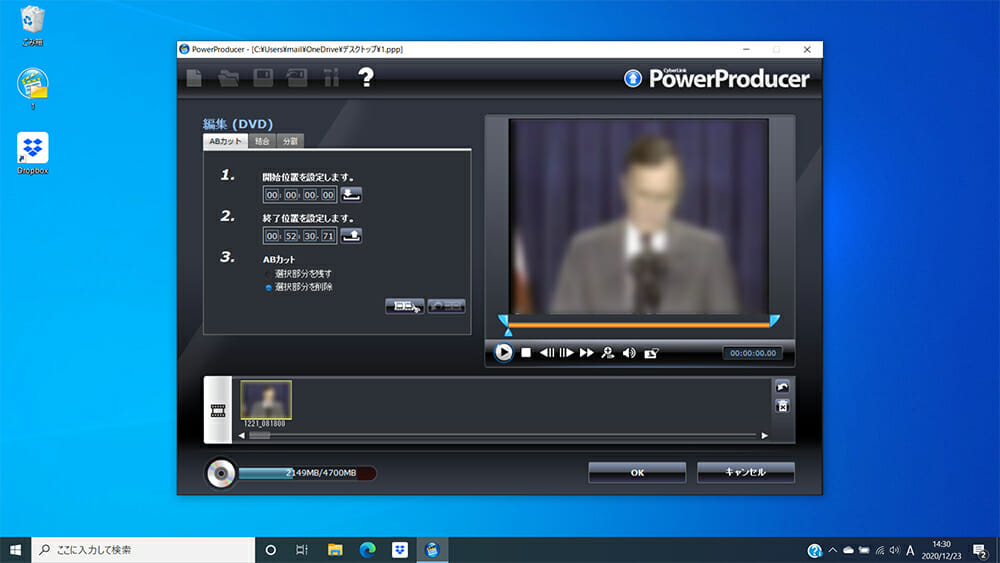The height and width of the screenshot is (563, 1000).
Task: Click the left blue mark-in handle
Action: click(x=503, y=320)
